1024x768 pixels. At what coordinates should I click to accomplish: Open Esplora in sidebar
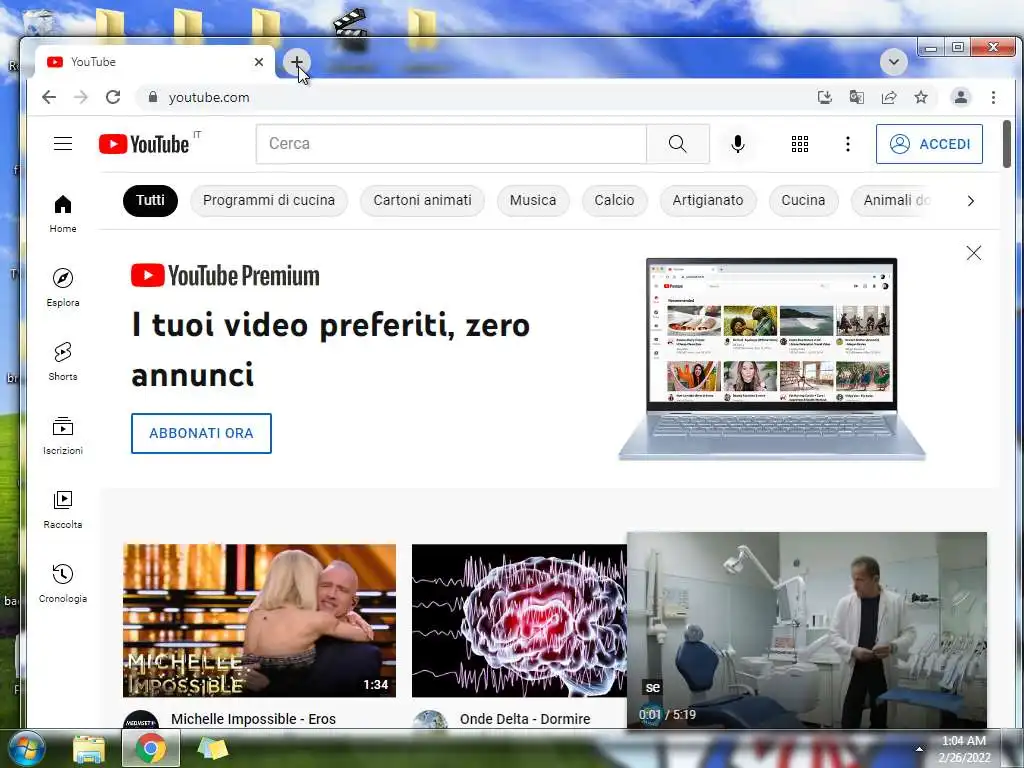[x=63, y=288]
